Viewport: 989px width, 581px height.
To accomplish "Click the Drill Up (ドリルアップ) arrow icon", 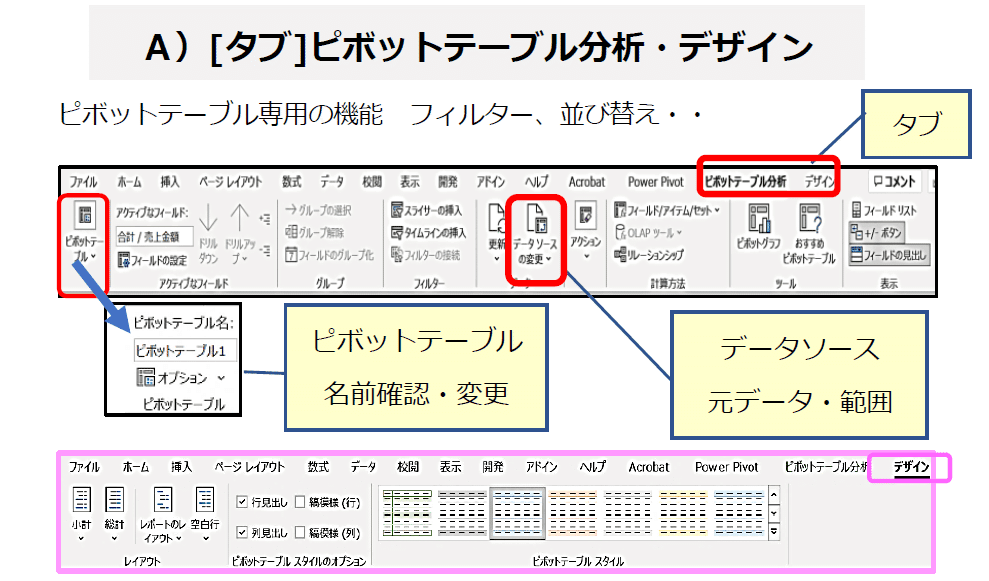I will click(x=240, y=218).
